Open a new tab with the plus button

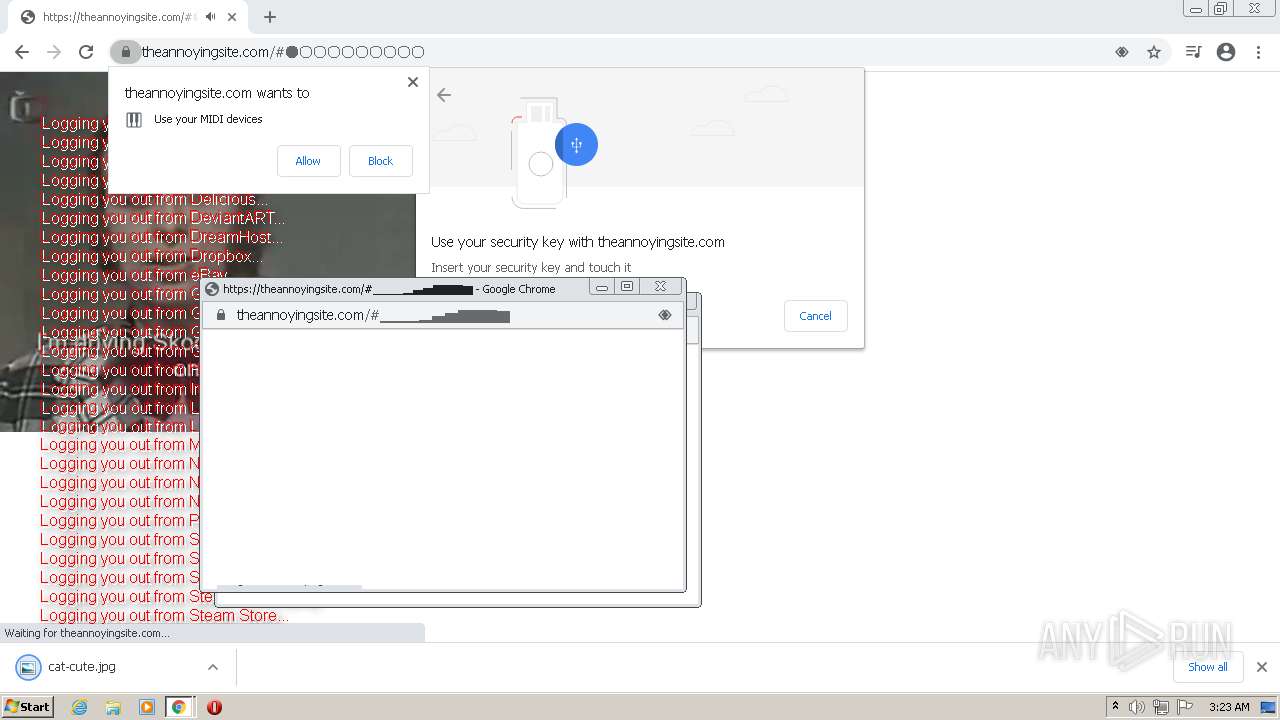tap(269, 17)
